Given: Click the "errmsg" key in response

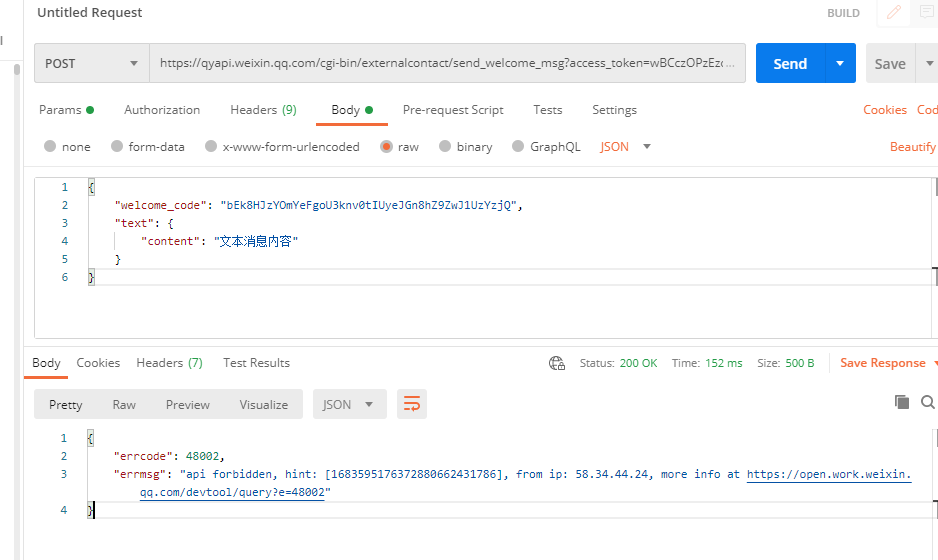Looking at the screenshot, I should [x=140, y=474].
